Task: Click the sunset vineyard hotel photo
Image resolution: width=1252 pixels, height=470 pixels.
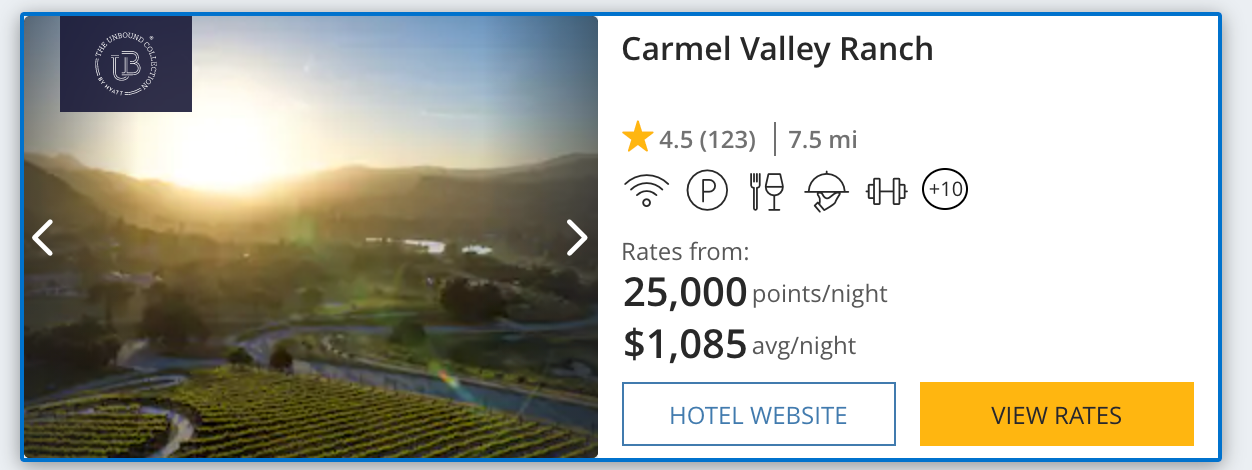Action: coord(310,300)
